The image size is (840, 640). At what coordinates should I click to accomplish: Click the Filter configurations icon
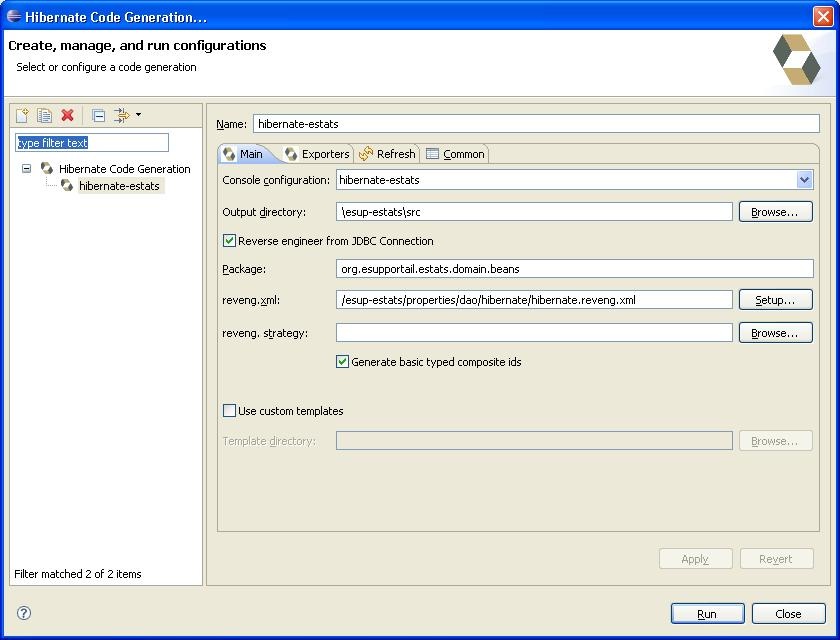click(121, 116)
